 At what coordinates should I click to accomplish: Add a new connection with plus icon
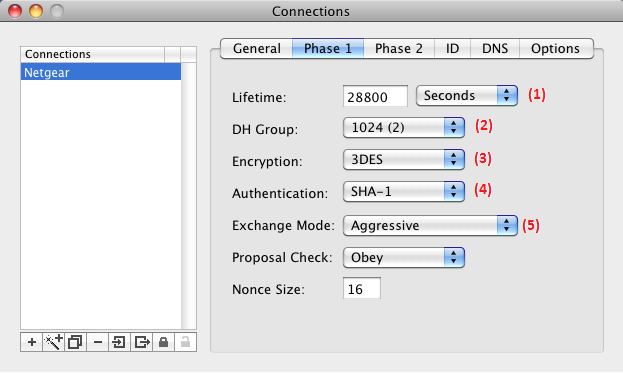pyautogui.click(x=31, y=342)
